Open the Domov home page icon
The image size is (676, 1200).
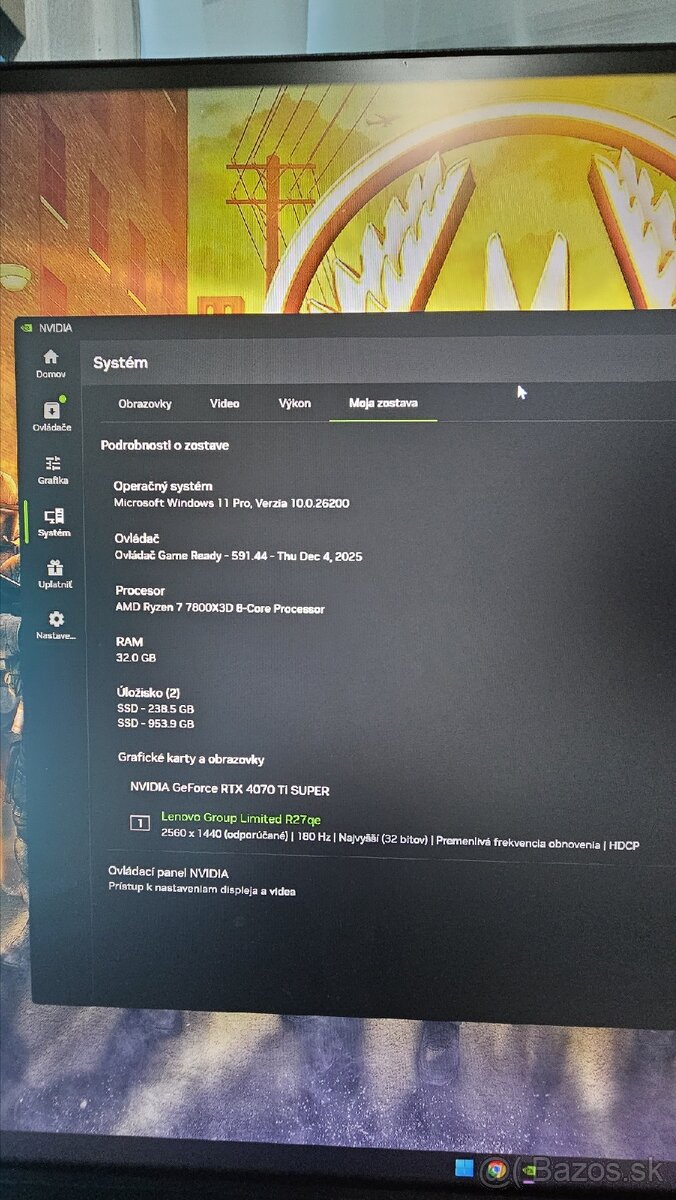tap(50, 358)
